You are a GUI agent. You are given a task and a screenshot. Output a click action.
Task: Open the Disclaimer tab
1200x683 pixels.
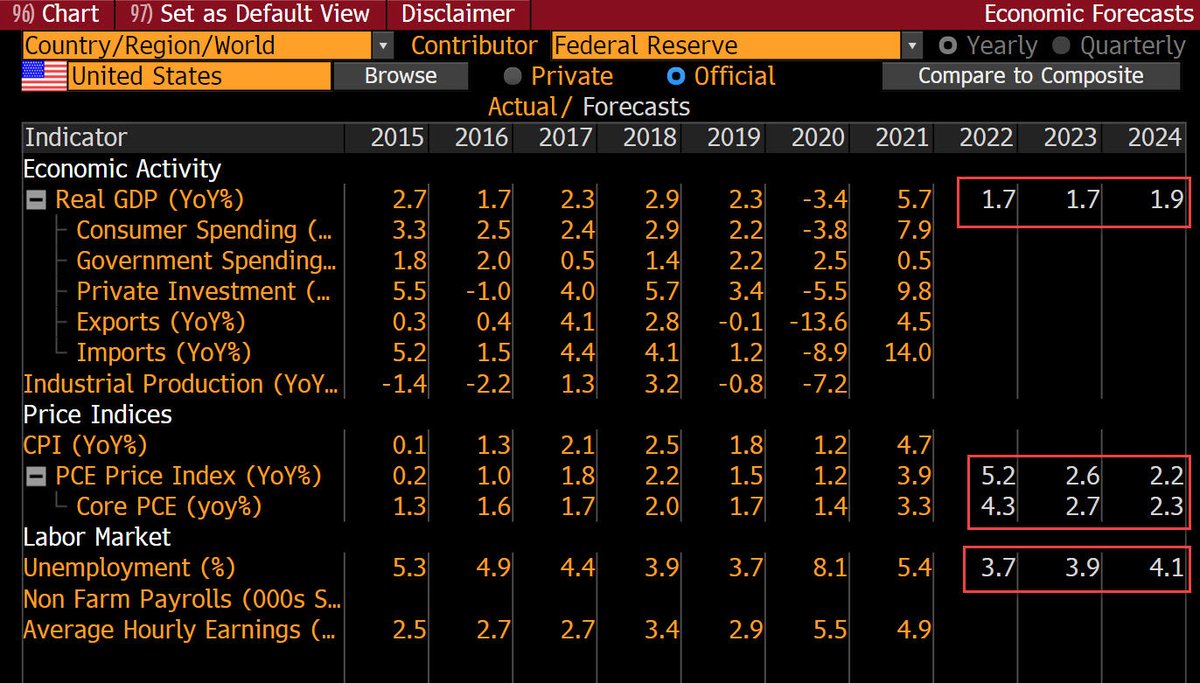click(458, 14)
